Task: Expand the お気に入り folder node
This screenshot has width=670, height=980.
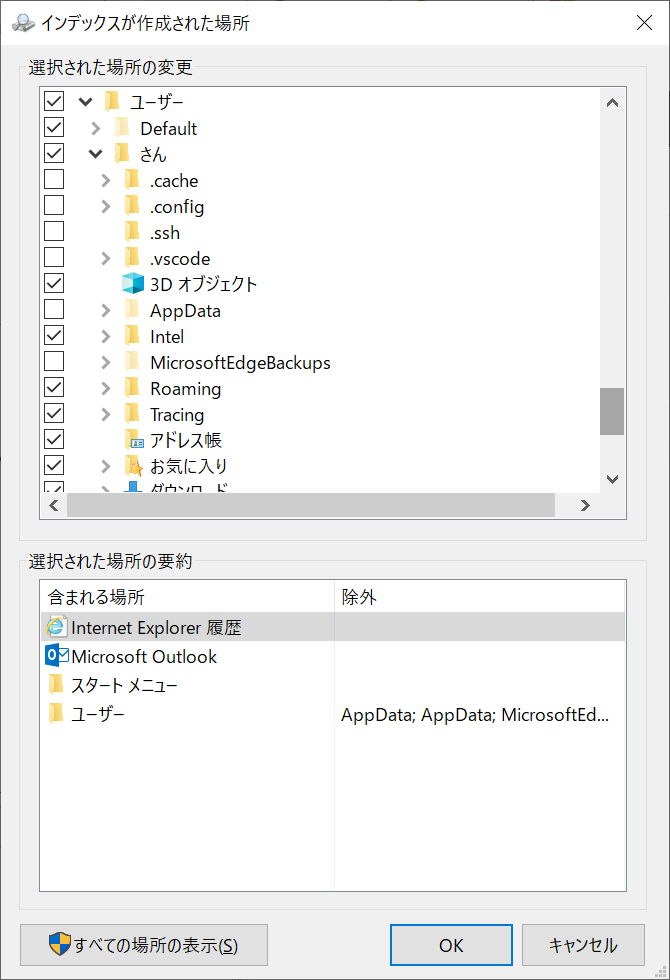Action: [106, 466]
